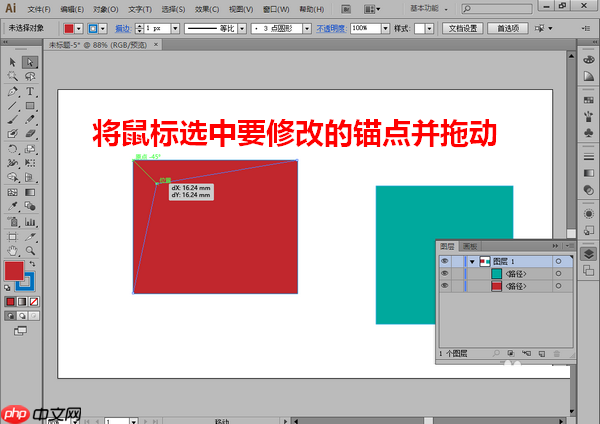Select the Gradient tool
600x424 pixels.
tap(30, 192)
